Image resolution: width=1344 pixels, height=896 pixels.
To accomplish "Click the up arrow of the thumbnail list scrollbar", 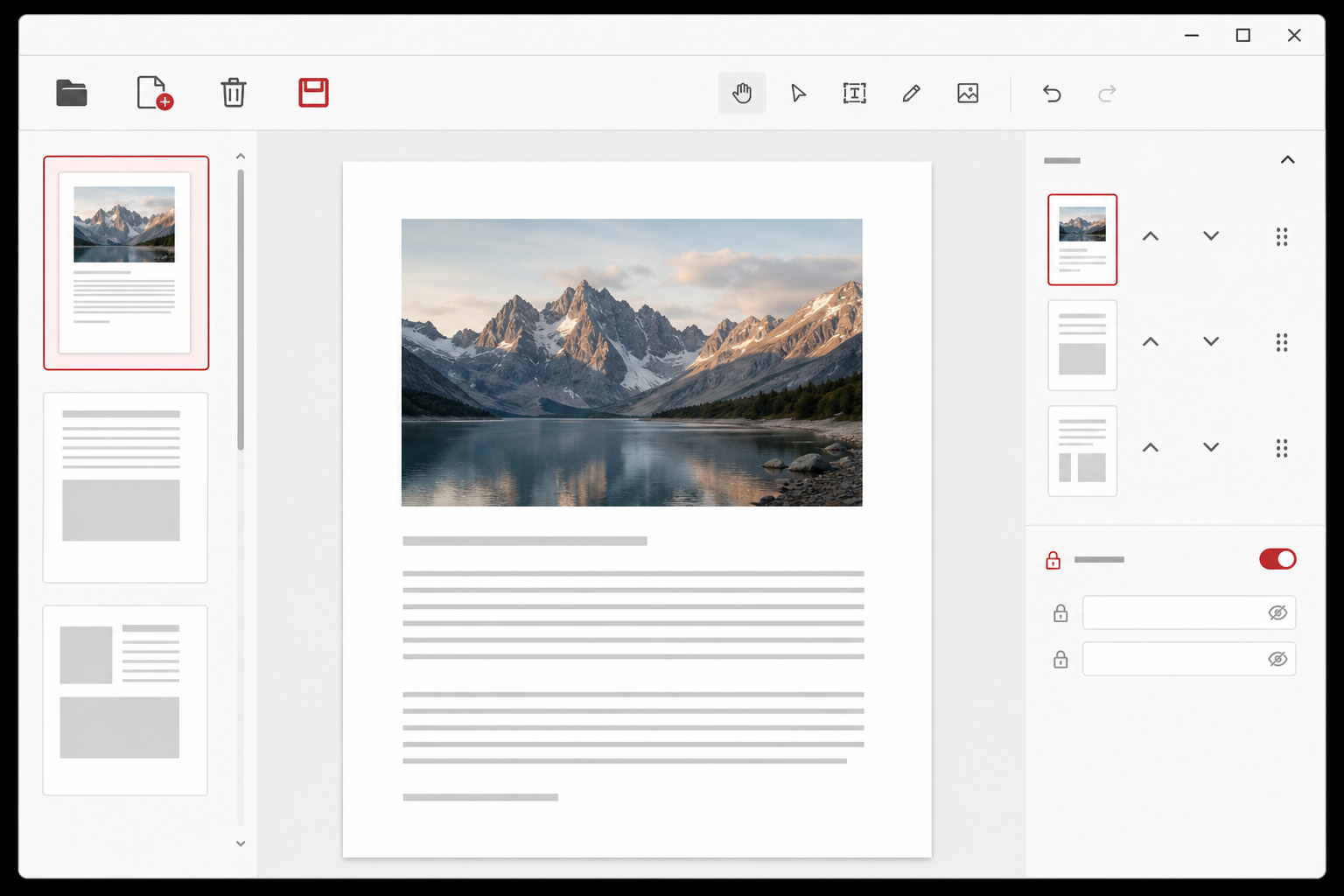I will (241, 156).
